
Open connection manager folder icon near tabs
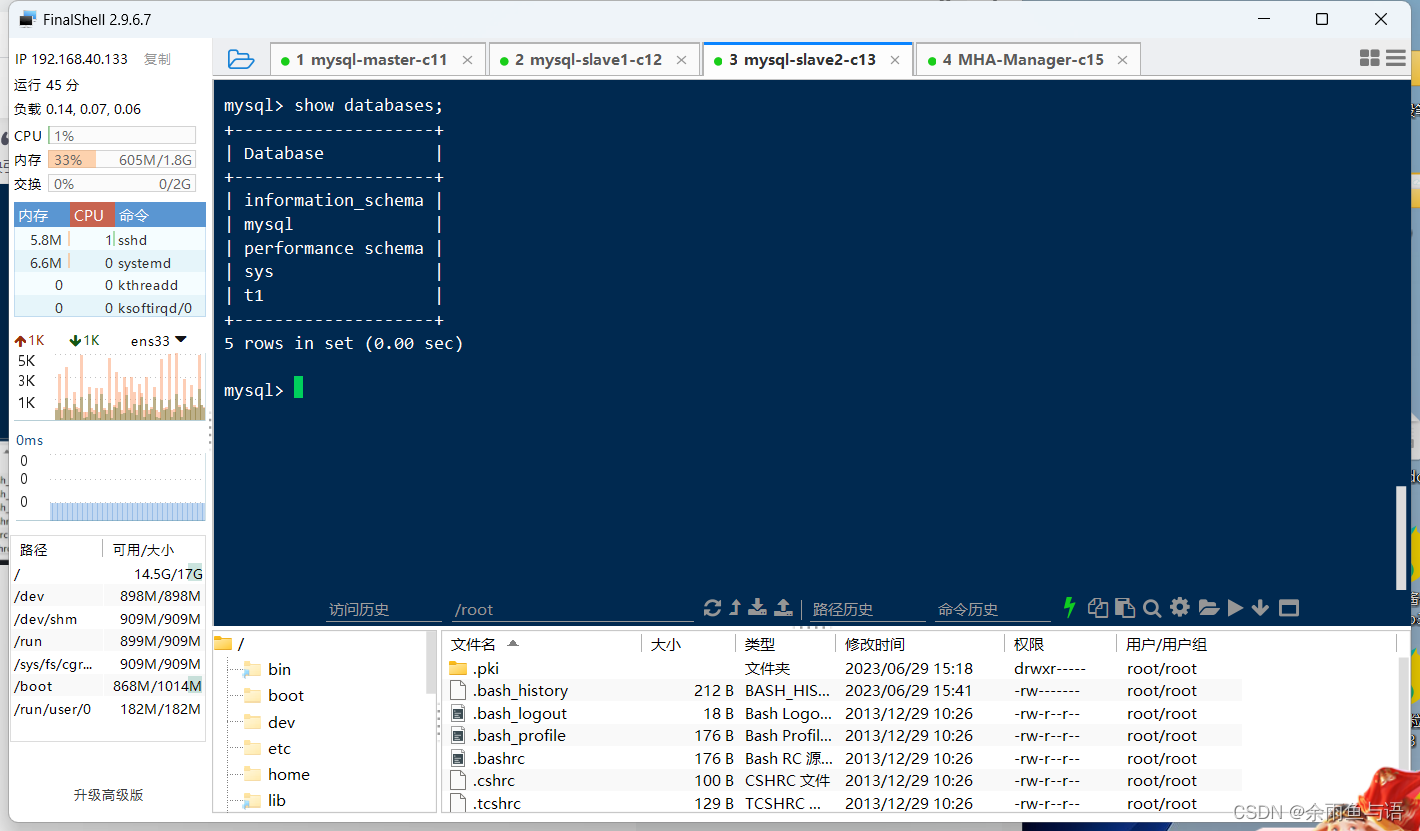point(241,59)
